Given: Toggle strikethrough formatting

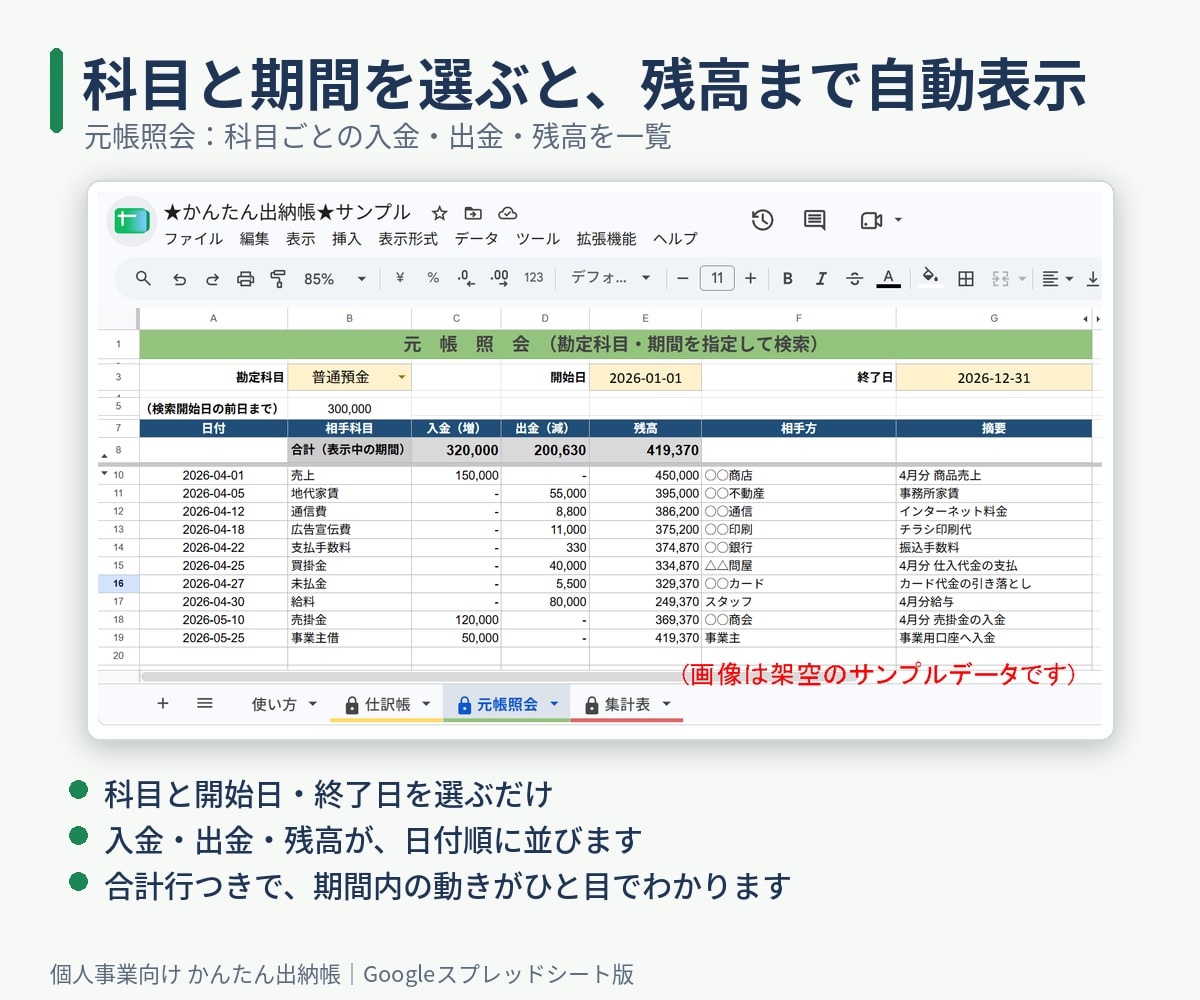Looking at the screenshot, I should point(854,279).
